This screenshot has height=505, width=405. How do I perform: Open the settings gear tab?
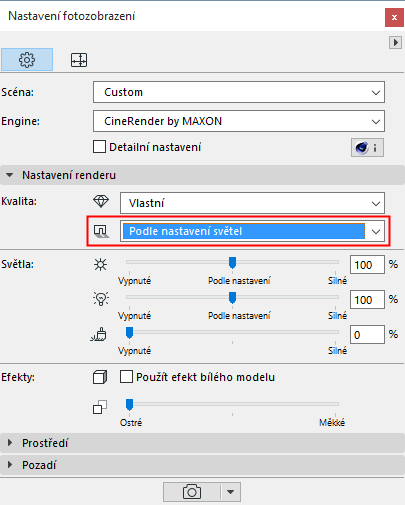tap(27, 60)
